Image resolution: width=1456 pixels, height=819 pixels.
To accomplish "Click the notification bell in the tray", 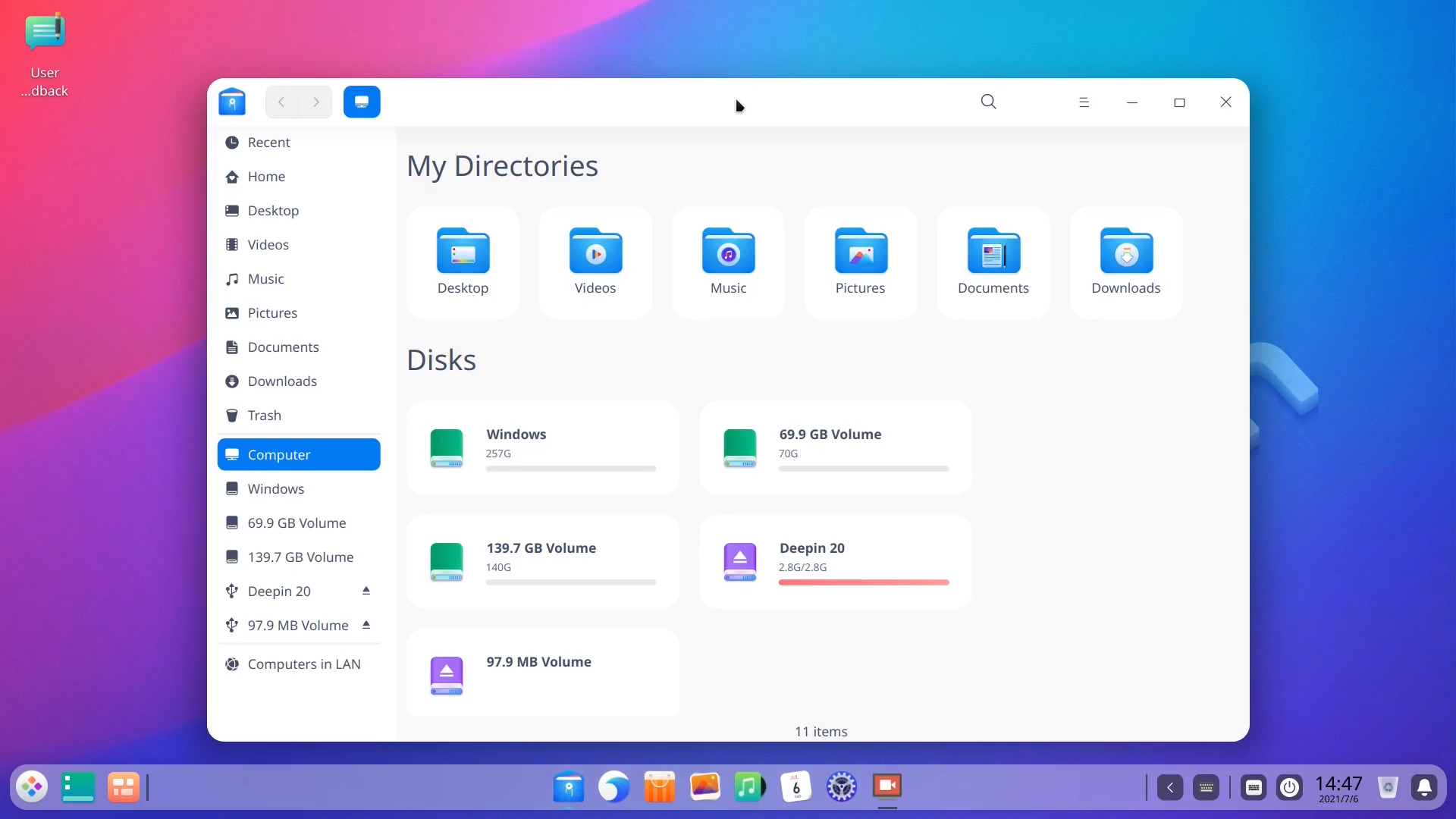I will tap(1425, 787).
